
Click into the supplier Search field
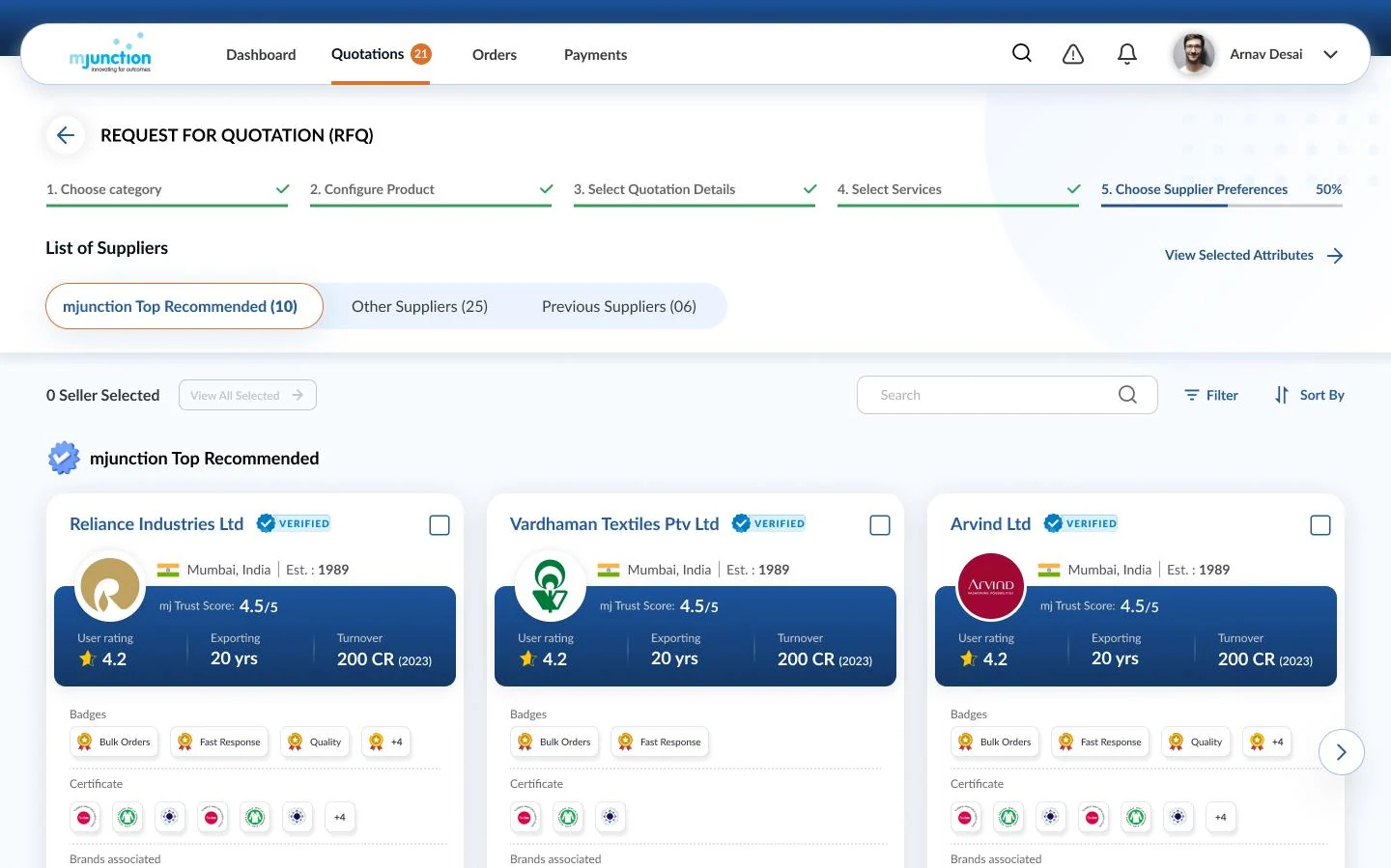pyautogui.click(x=1007, y=395)
